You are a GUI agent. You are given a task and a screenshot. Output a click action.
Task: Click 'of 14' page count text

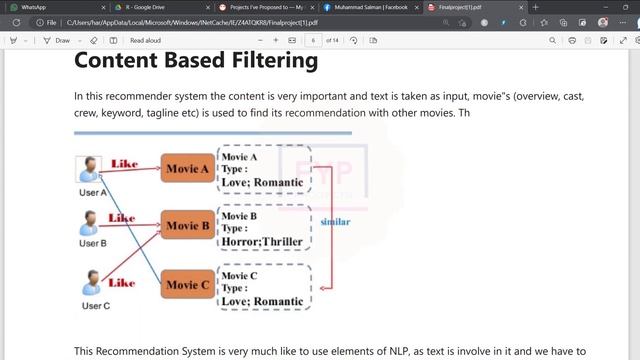coord(332,40)
